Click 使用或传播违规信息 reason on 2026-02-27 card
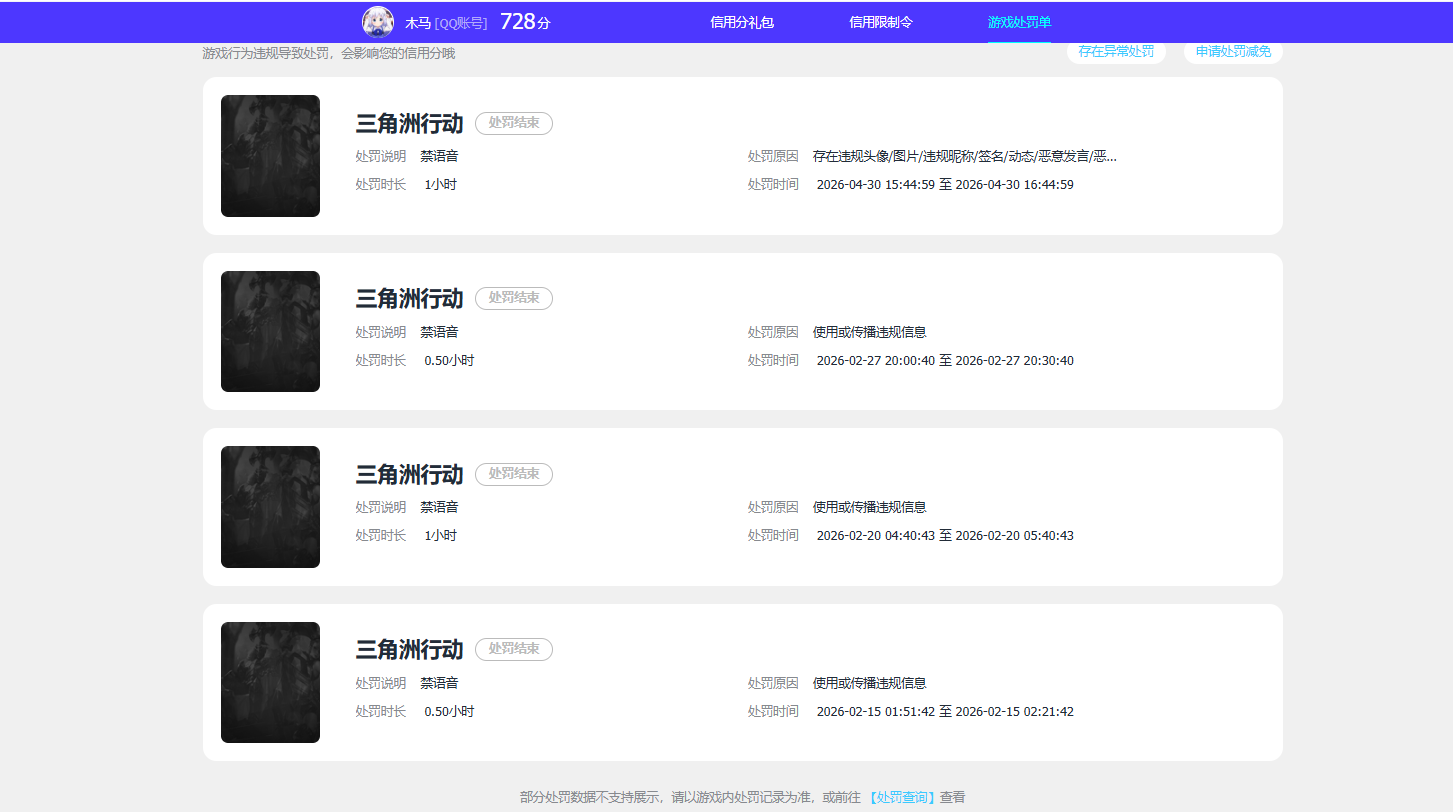Screen dimensions: 1453x812 click(x=870, y=332)
